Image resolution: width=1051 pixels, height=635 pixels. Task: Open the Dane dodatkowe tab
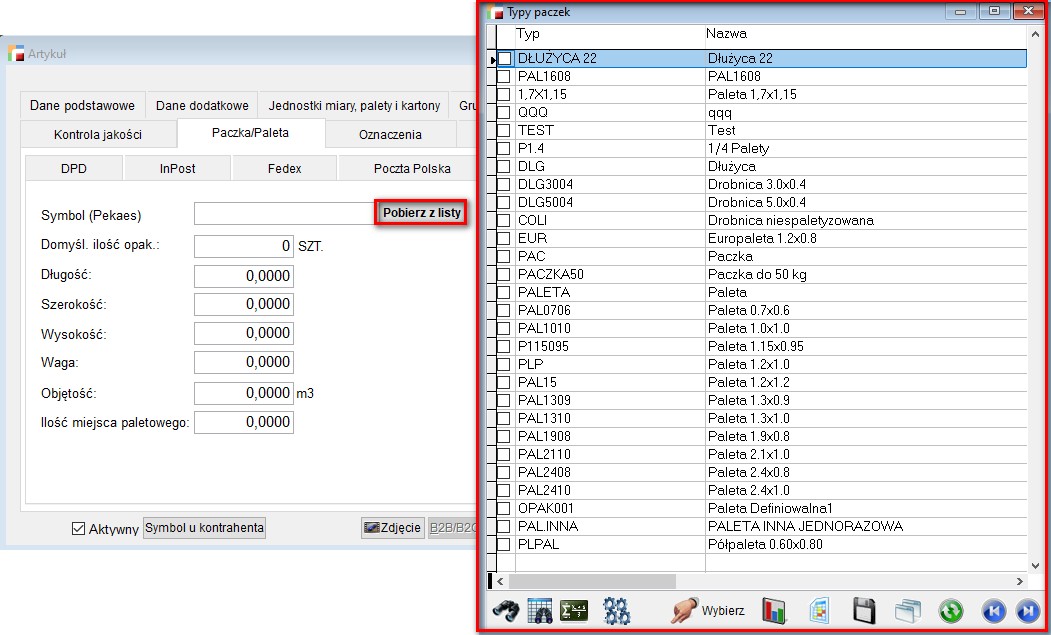click(x=202, y=105)
